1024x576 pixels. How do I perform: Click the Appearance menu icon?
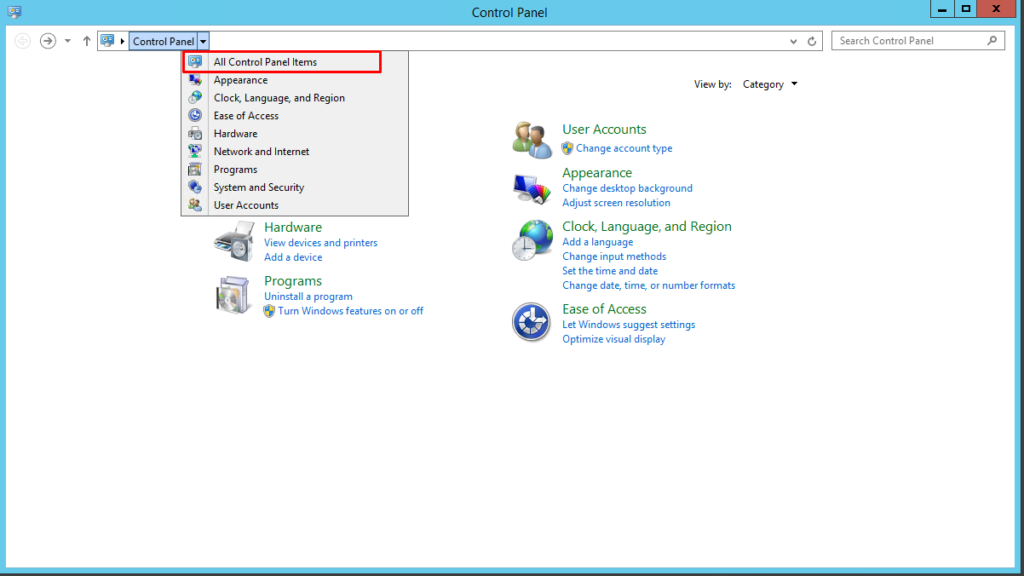[x=195, y=80]
